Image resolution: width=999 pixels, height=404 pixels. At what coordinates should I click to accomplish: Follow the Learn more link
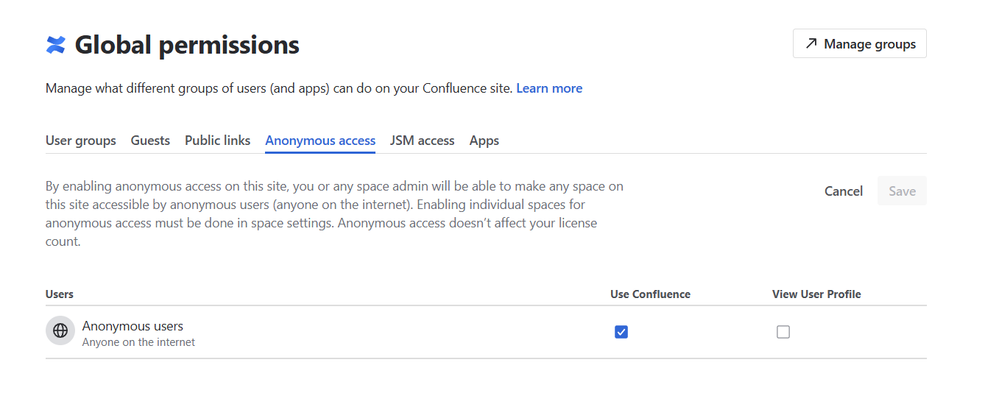(549, 88)
